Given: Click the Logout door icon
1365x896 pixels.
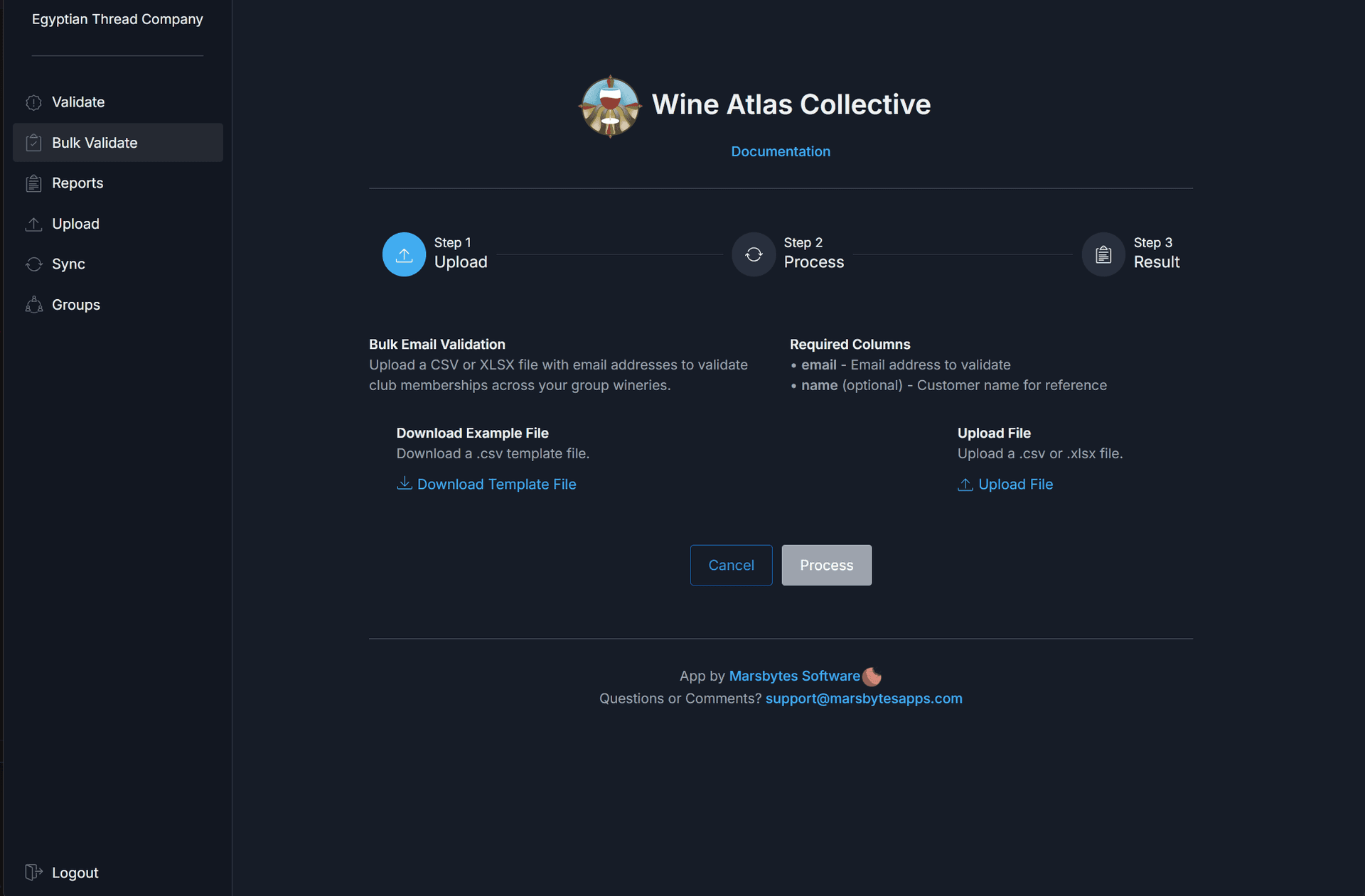Looking at the screenshot, I should coord(33,873).
